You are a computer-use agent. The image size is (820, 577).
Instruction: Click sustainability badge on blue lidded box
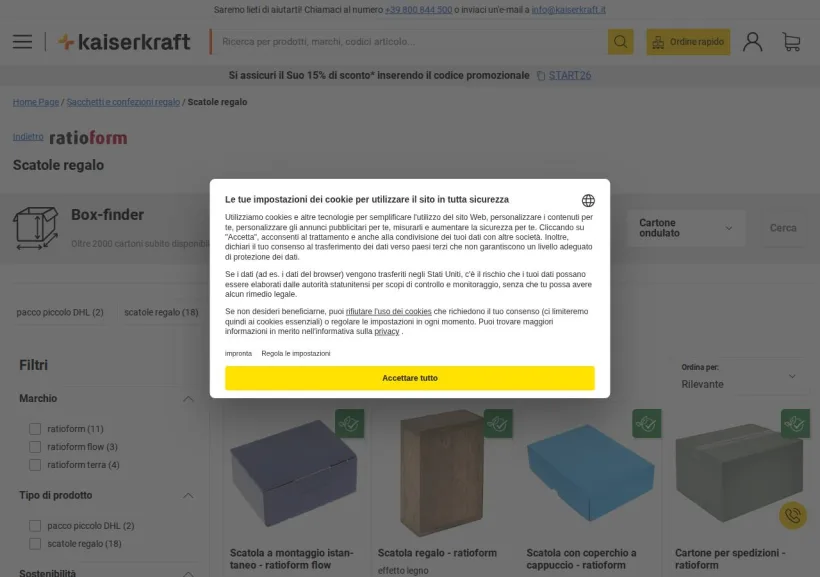[646, 423]
